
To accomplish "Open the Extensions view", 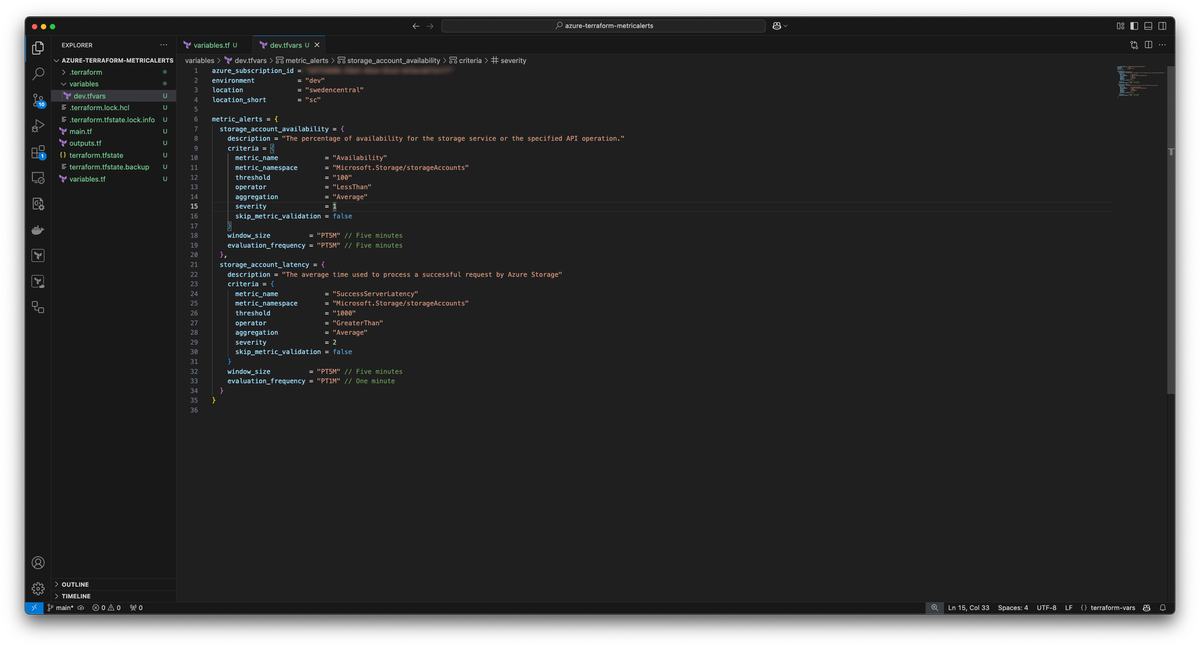I will coord(38,152).
